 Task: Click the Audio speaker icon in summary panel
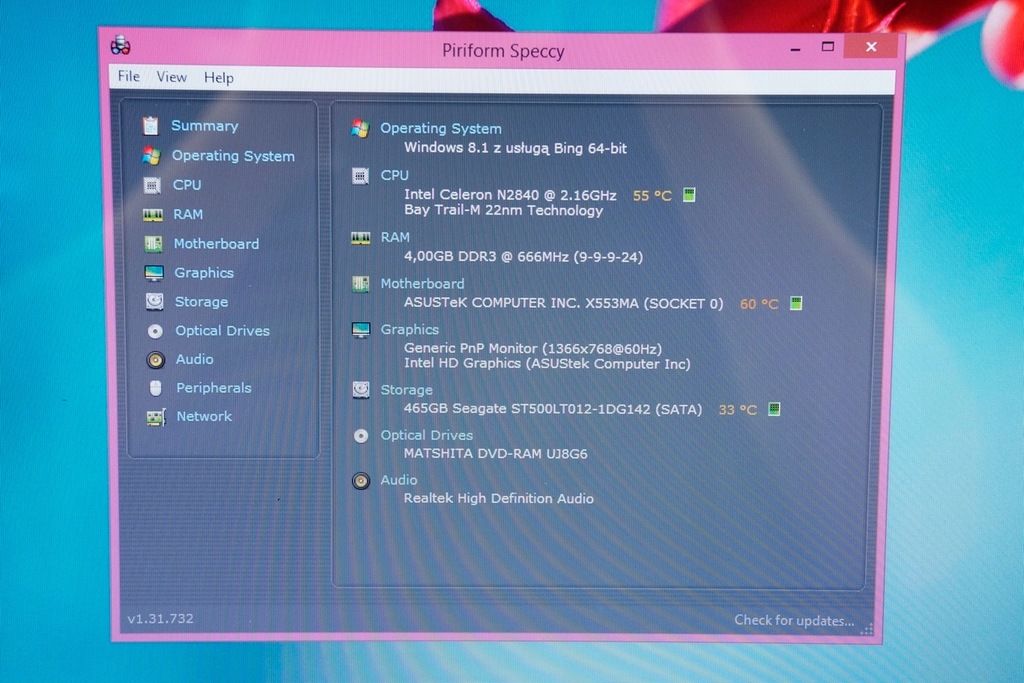tap(360, 481)
